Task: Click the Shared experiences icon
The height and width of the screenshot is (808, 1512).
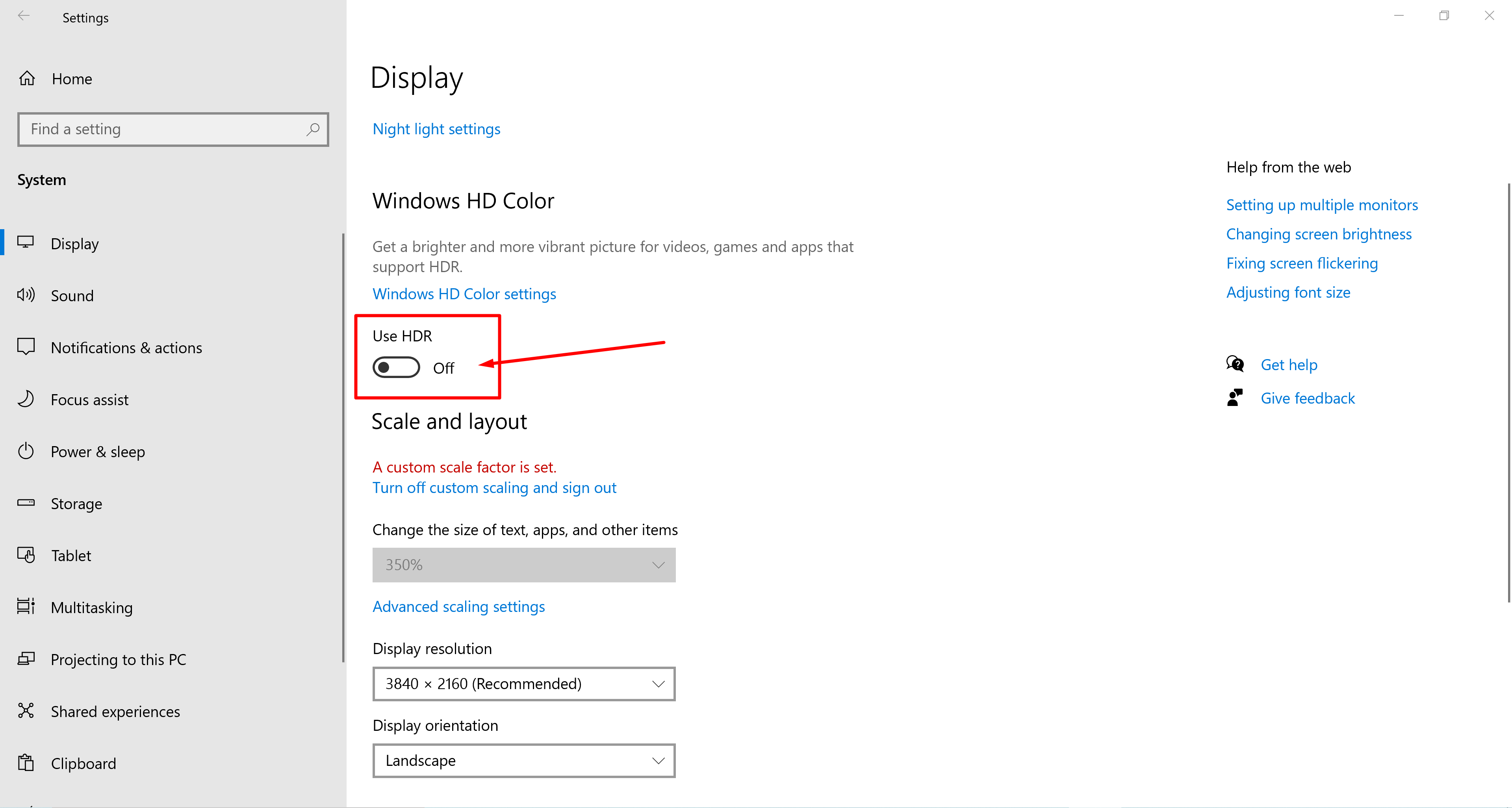Action: click(26, 711)
